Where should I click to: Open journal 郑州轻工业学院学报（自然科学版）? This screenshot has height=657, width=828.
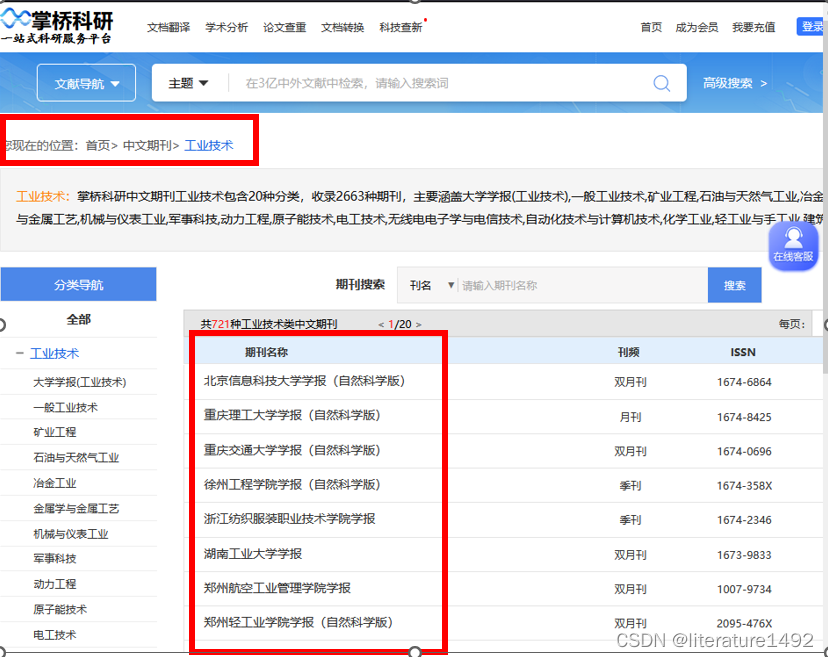(298, 622)
